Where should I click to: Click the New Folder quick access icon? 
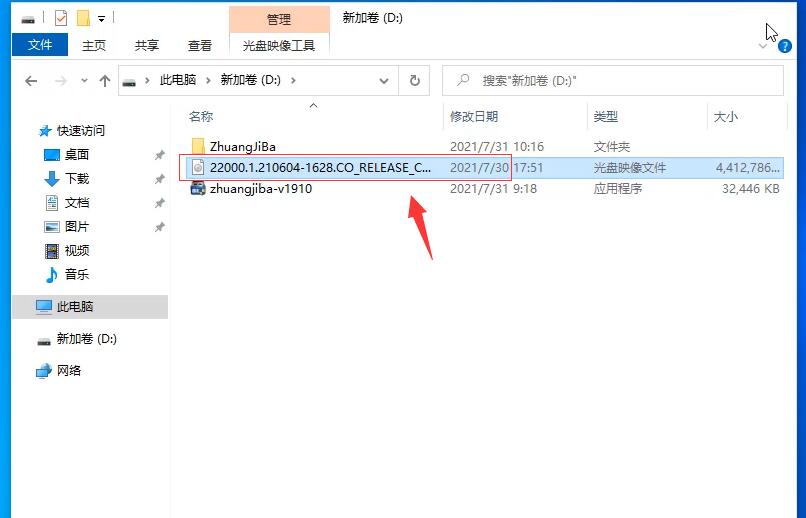(83, 18)
